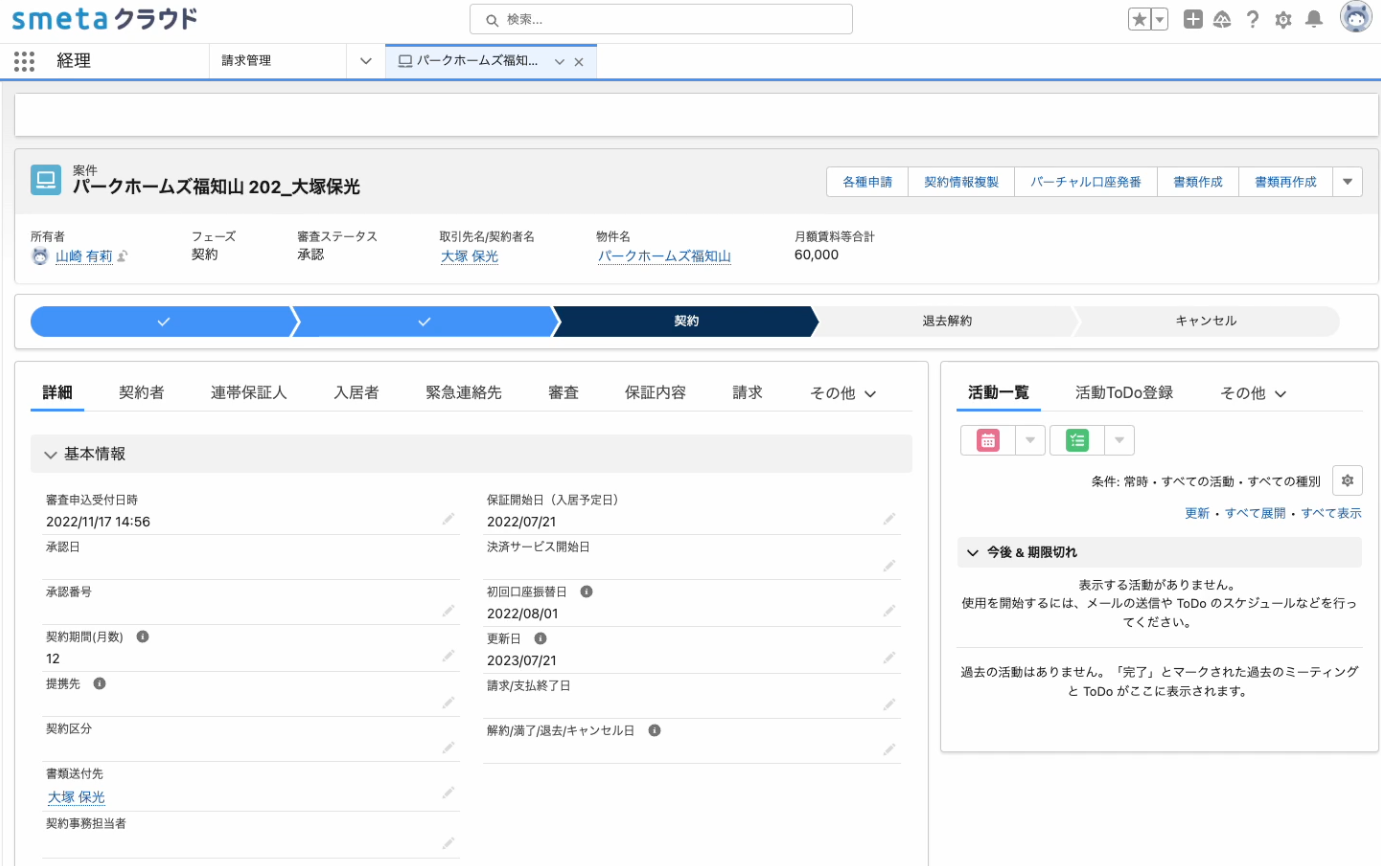The width and height of the screenshot is (1381, 866).
Task: Open the パークホームズ福知山 property link
Action: (664, 256)
